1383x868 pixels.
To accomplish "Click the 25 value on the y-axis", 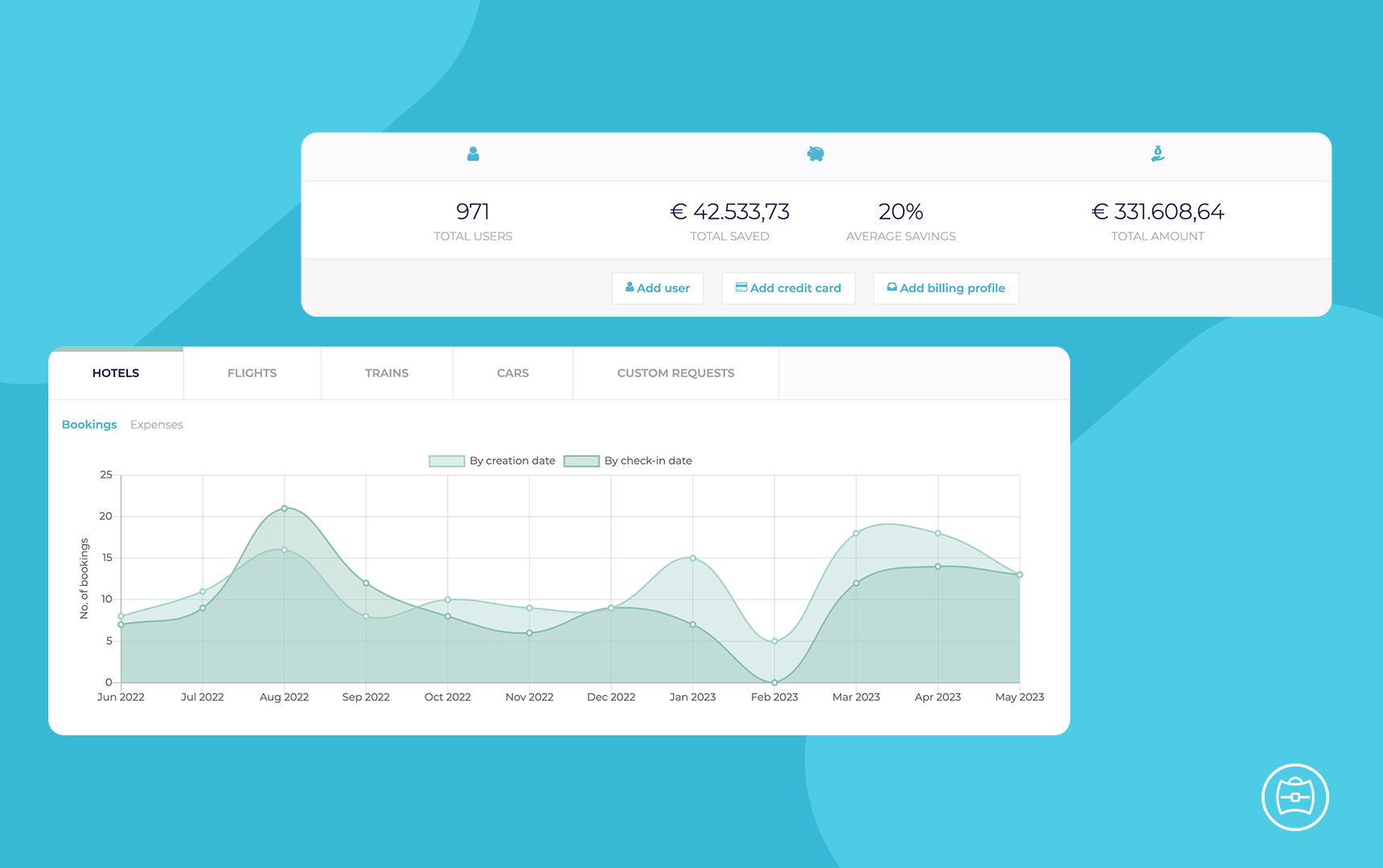I will click(x=106, y=475).
